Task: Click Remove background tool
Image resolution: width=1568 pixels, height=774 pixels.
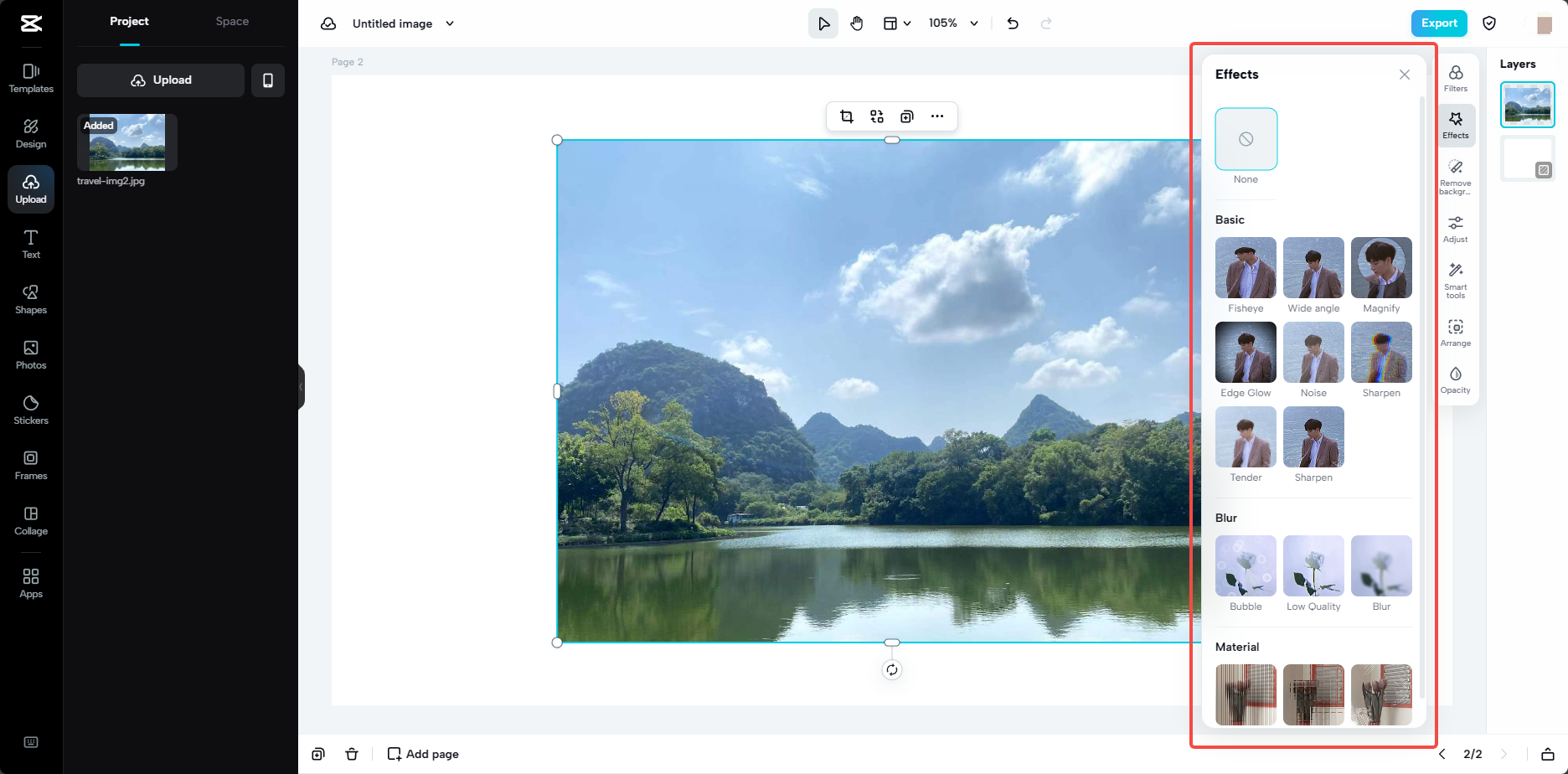Action: coord(1456,177)
